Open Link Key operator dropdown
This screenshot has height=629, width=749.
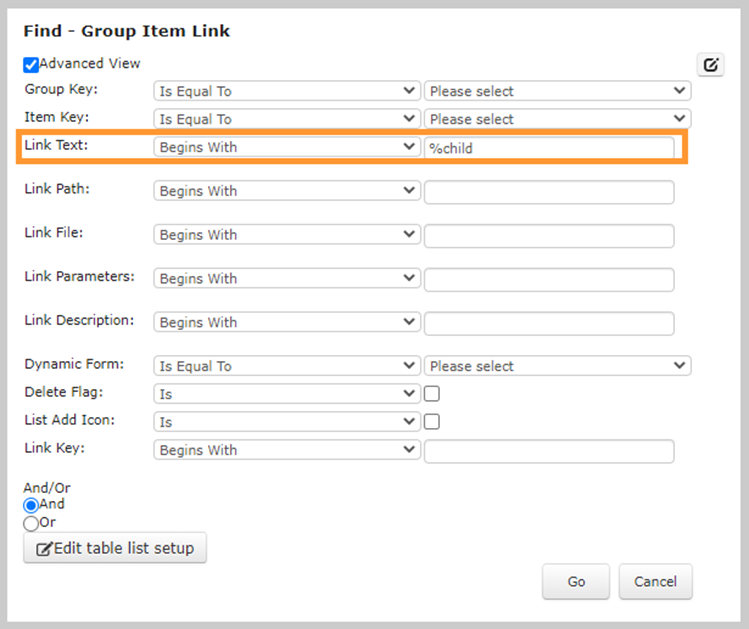tap(287, 450)
